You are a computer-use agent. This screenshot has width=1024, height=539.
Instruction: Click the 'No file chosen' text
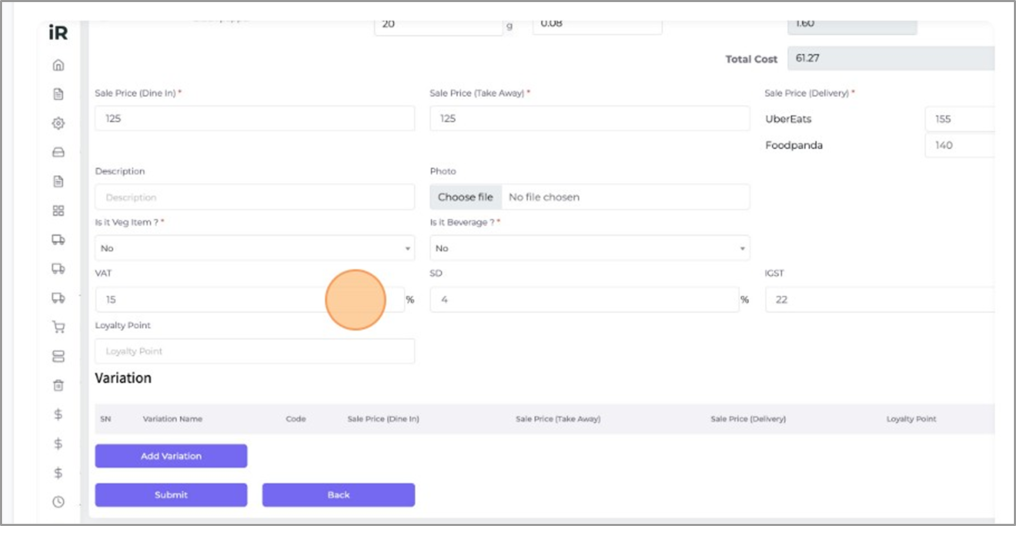tap(544, 197)
